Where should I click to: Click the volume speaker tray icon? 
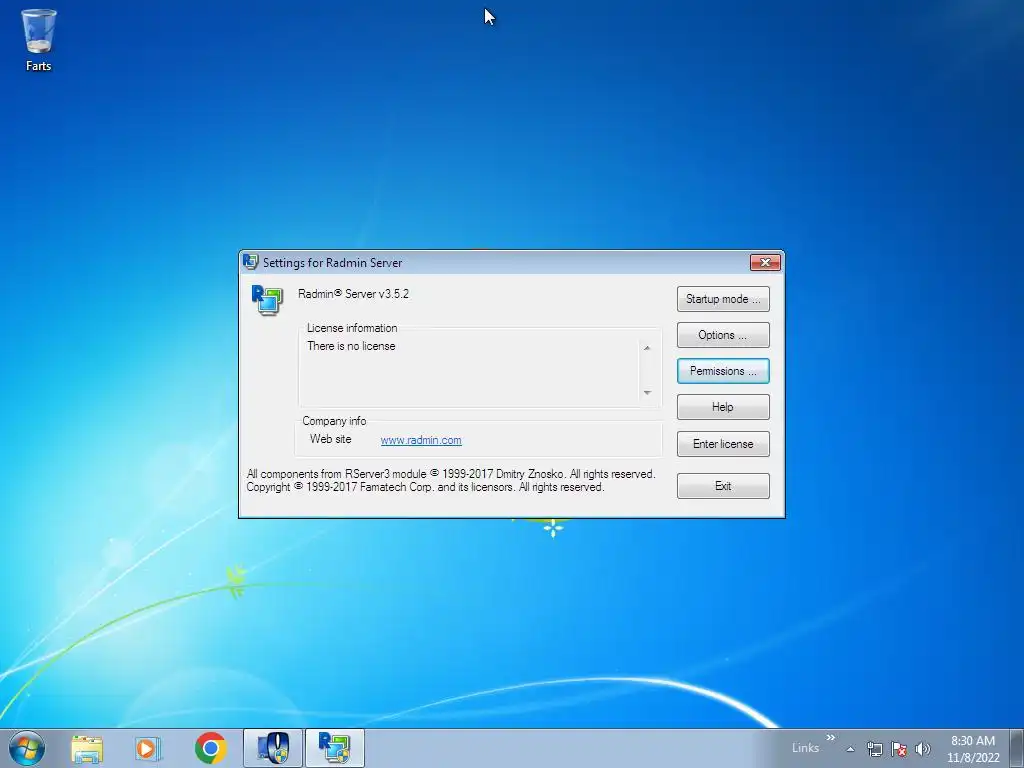coord(923,749)
